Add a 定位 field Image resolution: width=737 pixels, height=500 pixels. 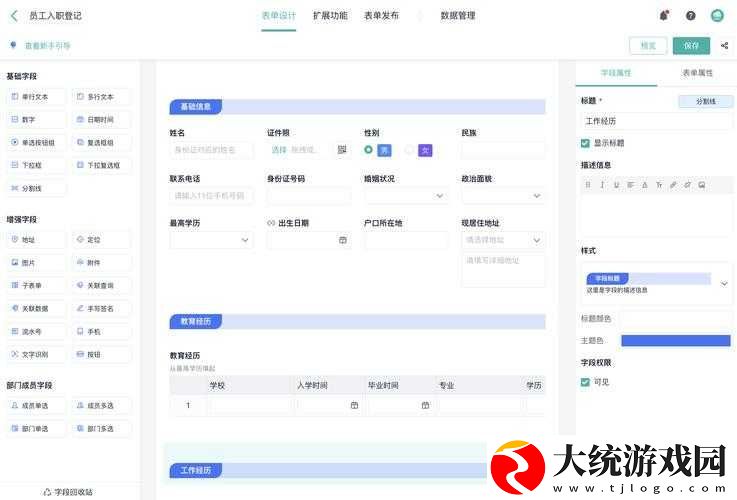pos(101,240)
